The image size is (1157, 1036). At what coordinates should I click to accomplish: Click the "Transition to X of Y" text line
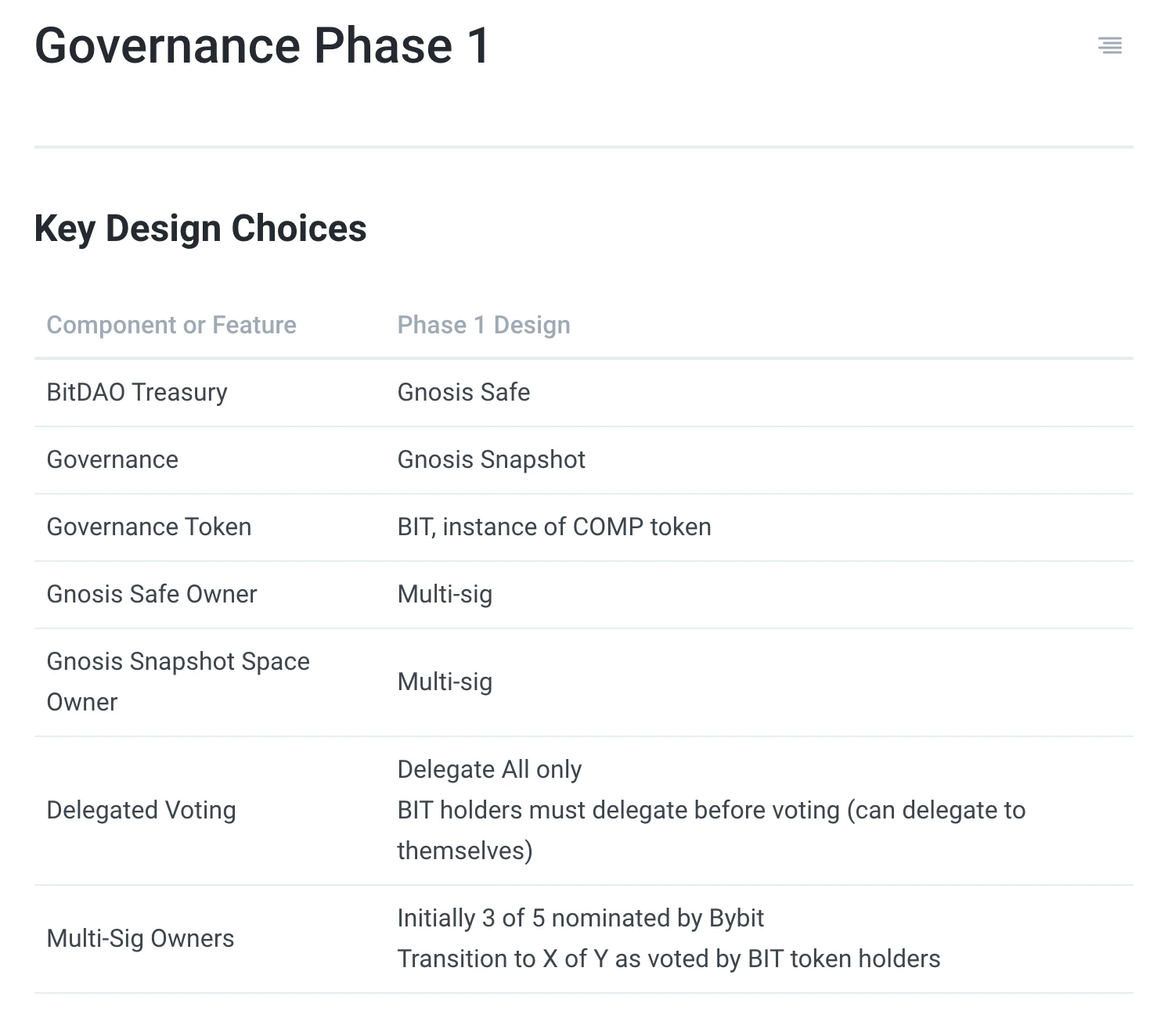tap(669, 959)
